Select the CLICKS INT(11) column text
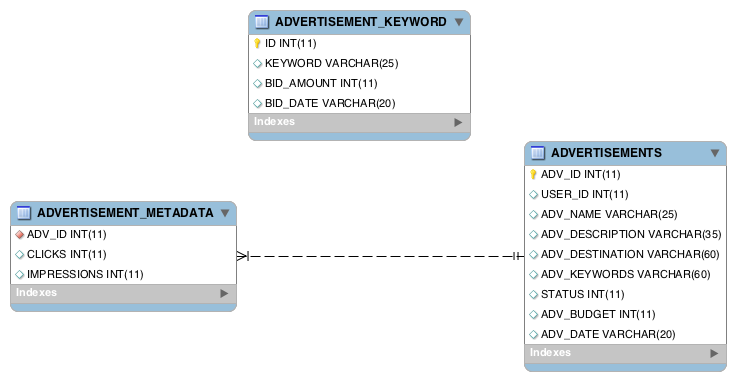This screenshot has height=381, width=736. 67,254
